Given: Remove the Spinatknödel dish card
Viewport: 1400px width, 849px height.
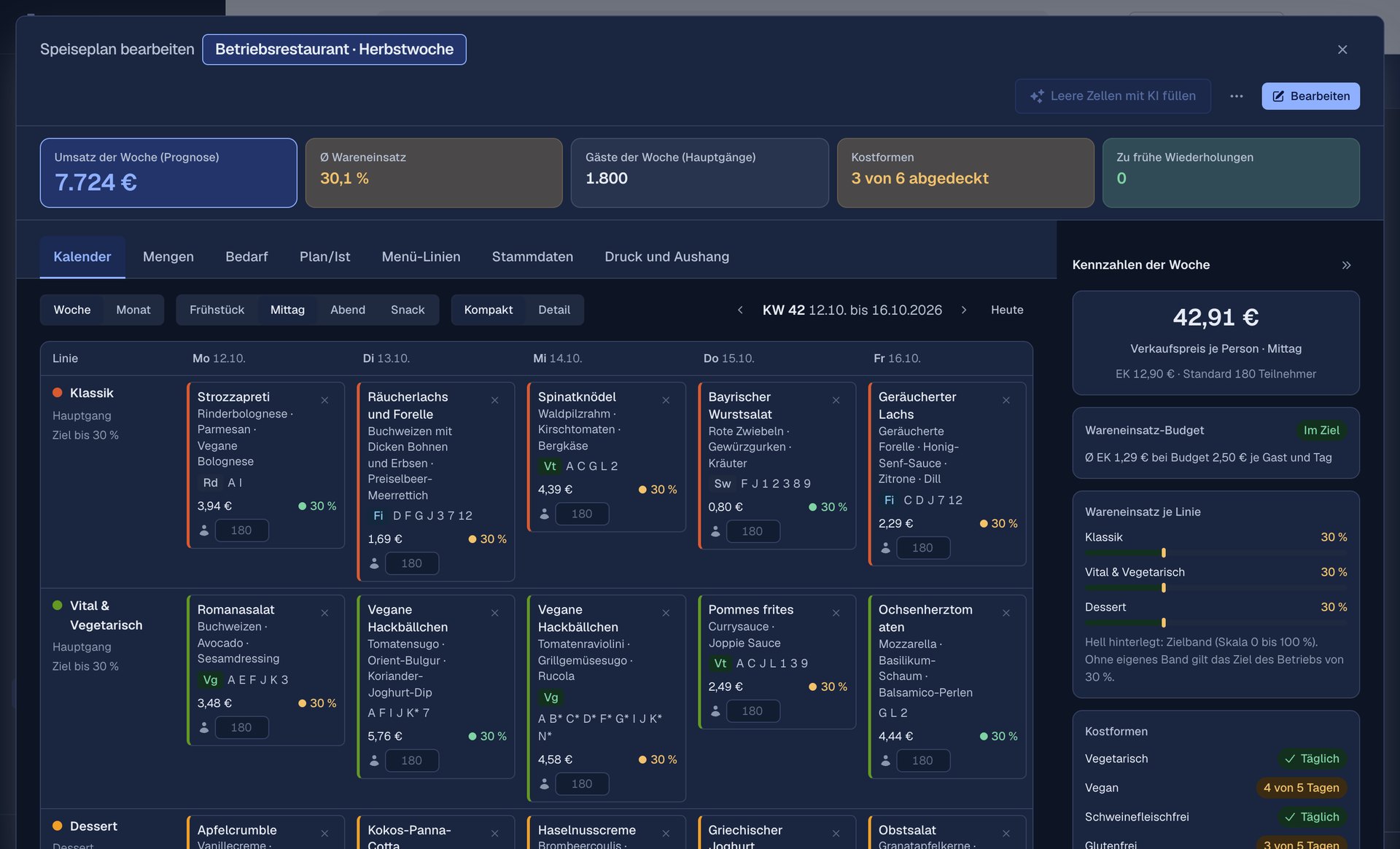Looking at the screenshot, I should [x=666, y=400].
